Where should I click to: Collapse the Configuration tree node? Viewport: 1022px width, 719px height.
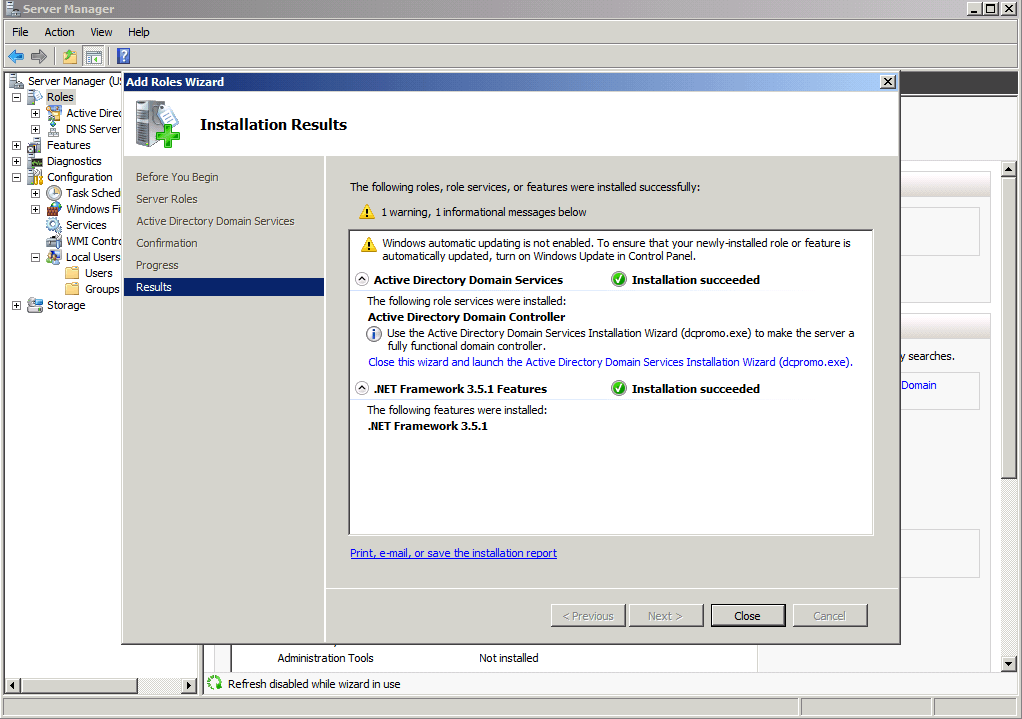click(16, 177)
